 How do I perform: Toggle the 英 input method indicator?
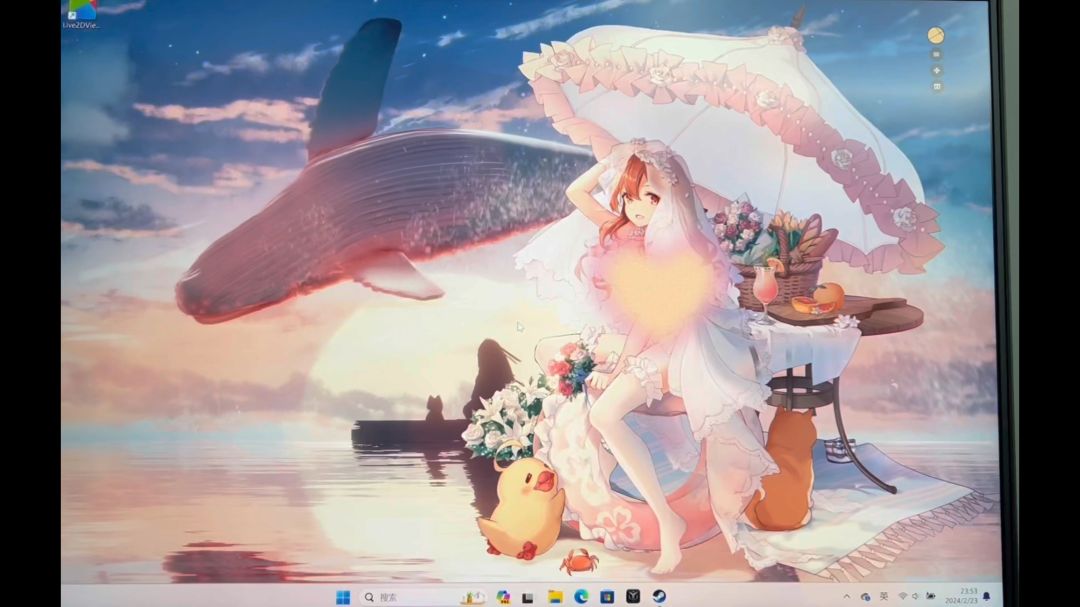click(884, 596)
